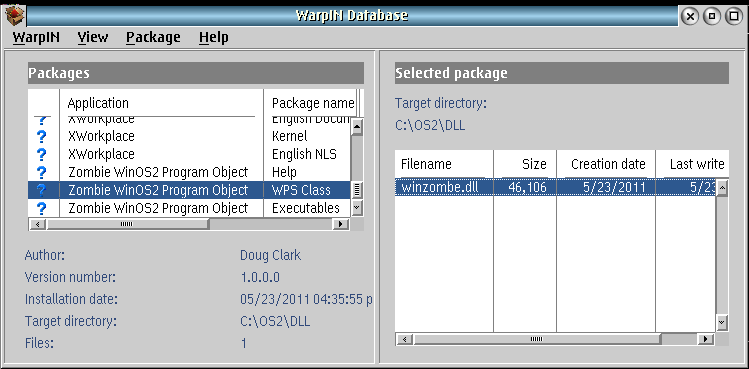Minimize the WarpIN Database window
749x369 pixels.
tap(712, 16)
